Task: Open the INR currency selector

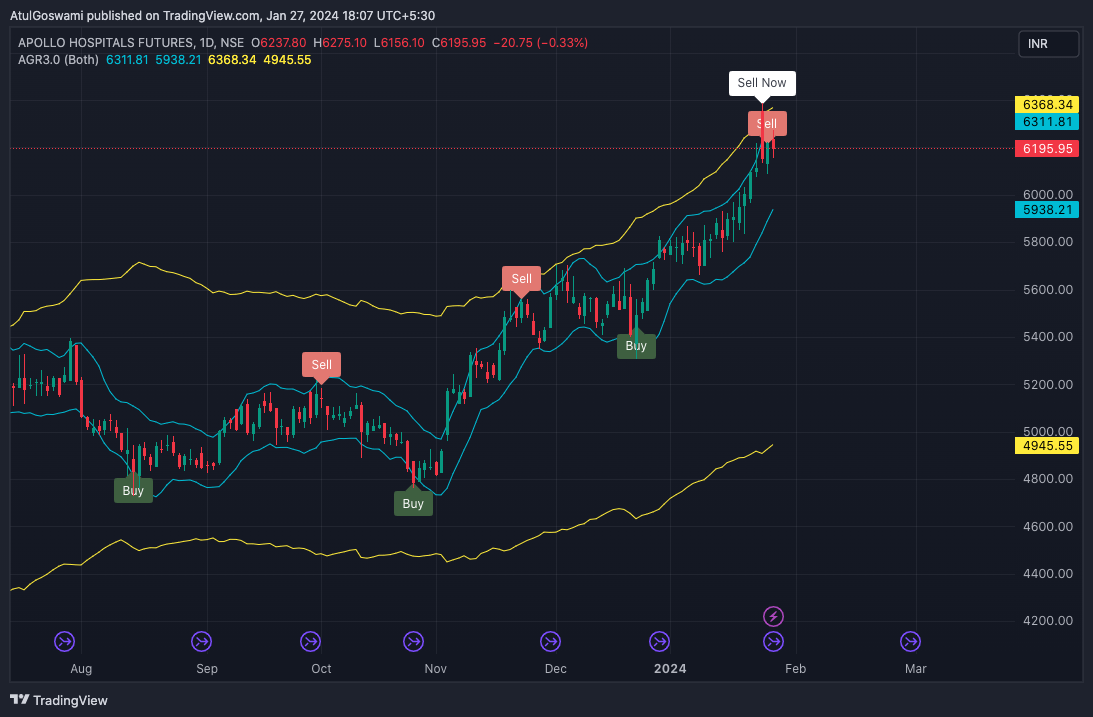Action: [x=1048, y=44]
